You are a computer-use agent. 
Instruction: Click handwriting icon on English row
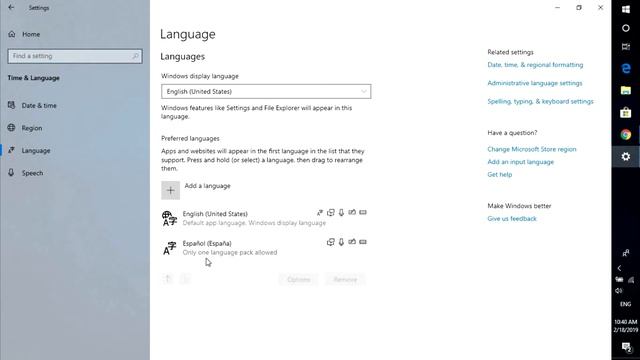point(352,212)
